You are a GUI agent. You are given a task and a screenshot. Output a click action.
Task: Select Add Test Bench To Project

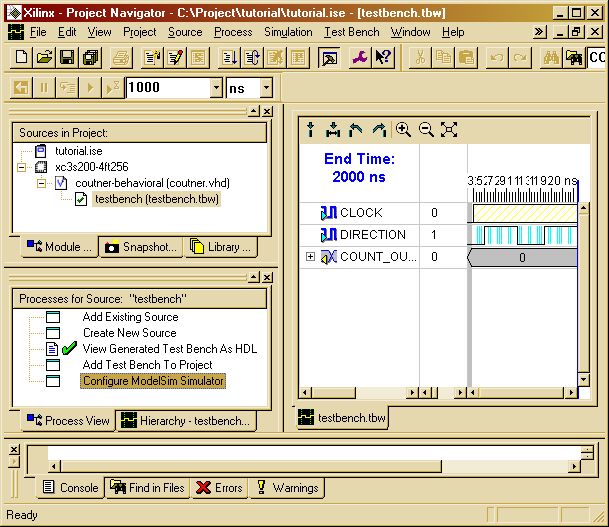point(148,365)
